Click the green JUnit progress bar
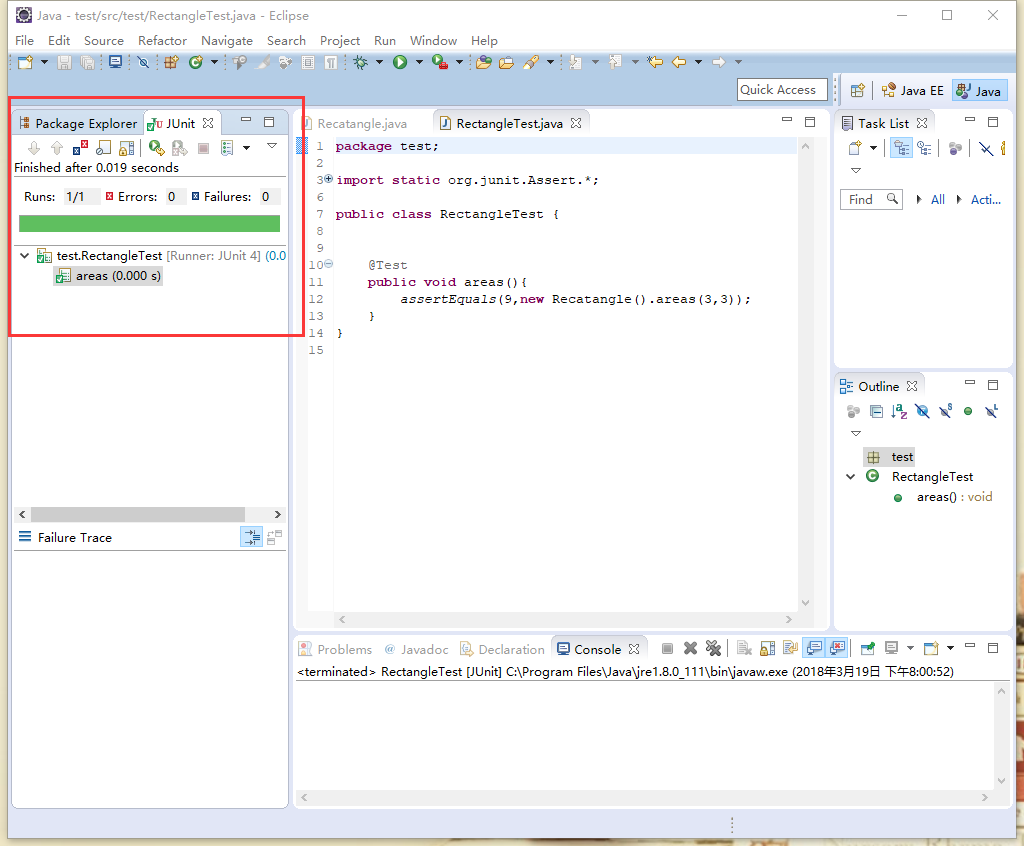The height and width of the screenshot is (846, 1024). tap(150, 223)
